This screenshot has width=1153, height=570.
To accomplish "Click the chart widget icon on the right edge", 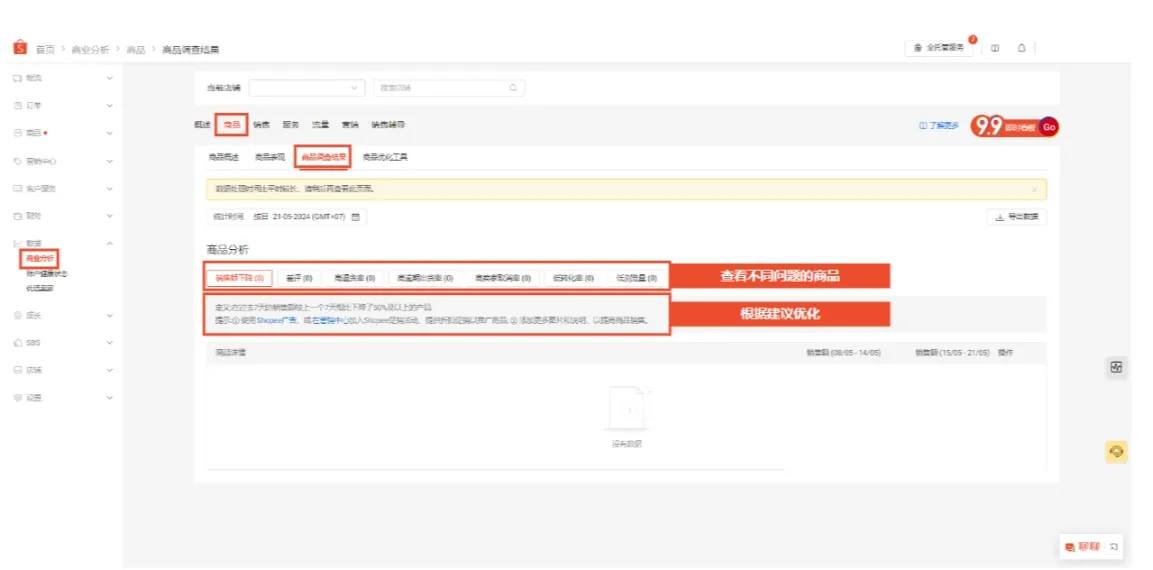I will pyautogui.click(x=1116, y=367).
